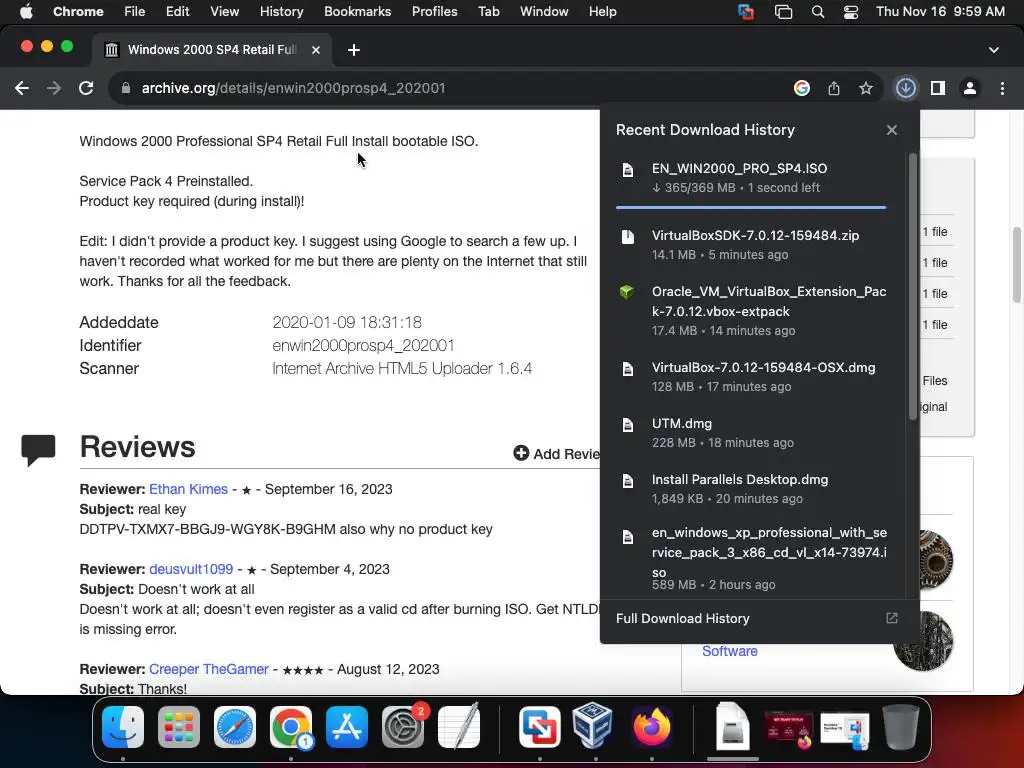The image size is (1024, 768).
Task: Toggle the Chrome downloads button
Action: (906, 88)
